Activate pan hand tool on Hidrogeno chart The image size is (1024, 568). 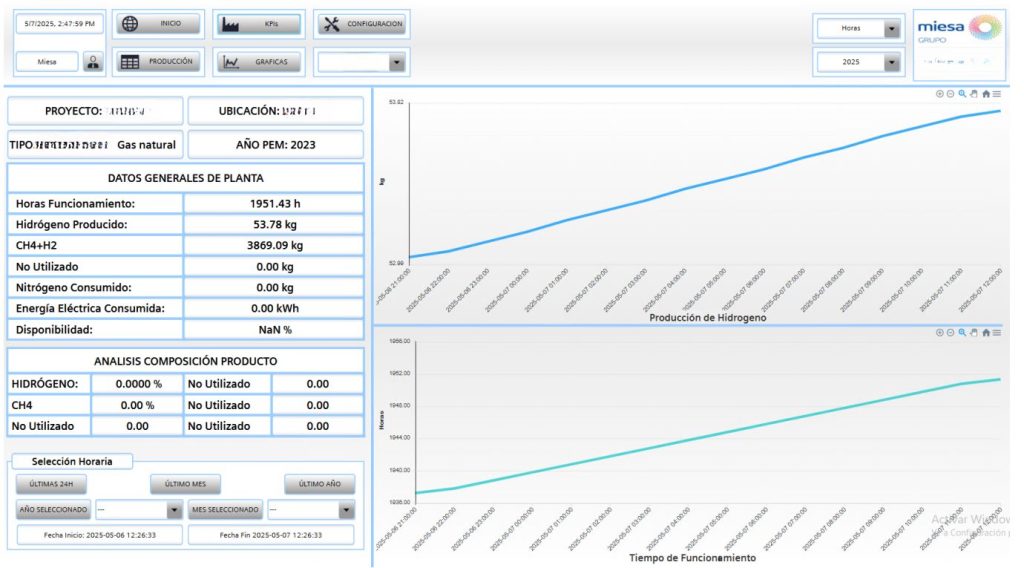[974, 94]
